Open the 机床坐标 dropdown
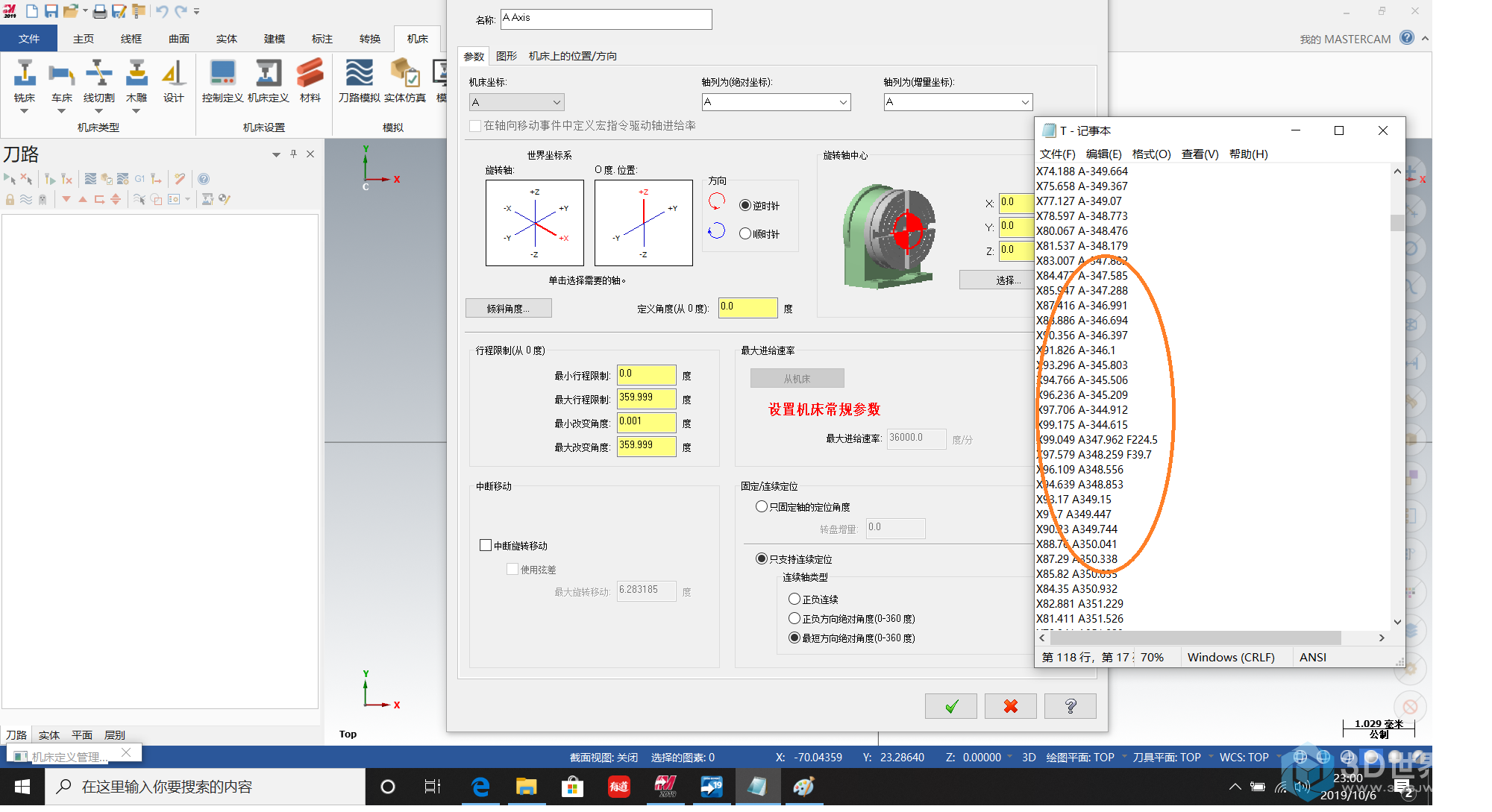Image resolution: width=1492 pixels, height=812 pixels. (x=517, y=102)
